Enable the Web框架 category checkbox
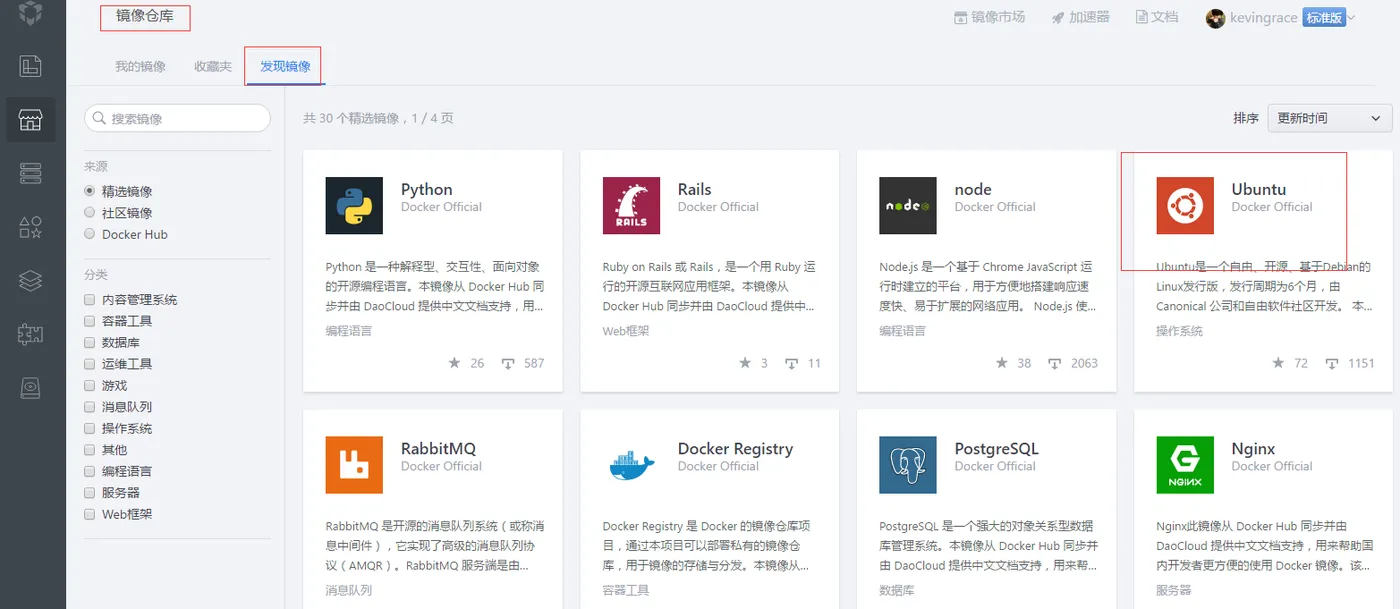Image resolution: width=1400 pixels, height=609 pixels. [x=90, y=515]
